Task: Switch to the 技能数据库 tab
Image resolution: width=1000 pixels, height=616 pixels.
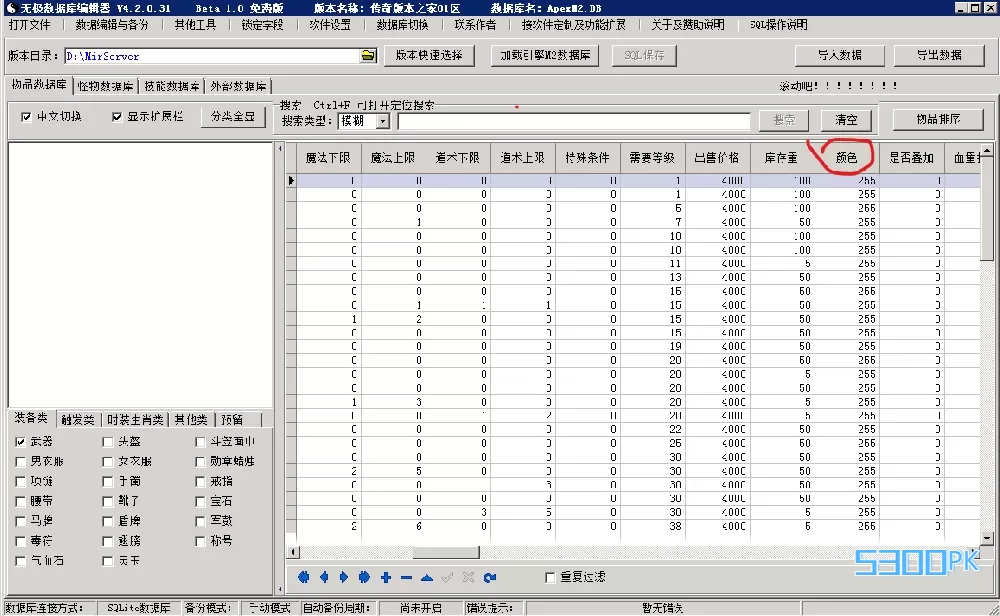Action: 172,86
